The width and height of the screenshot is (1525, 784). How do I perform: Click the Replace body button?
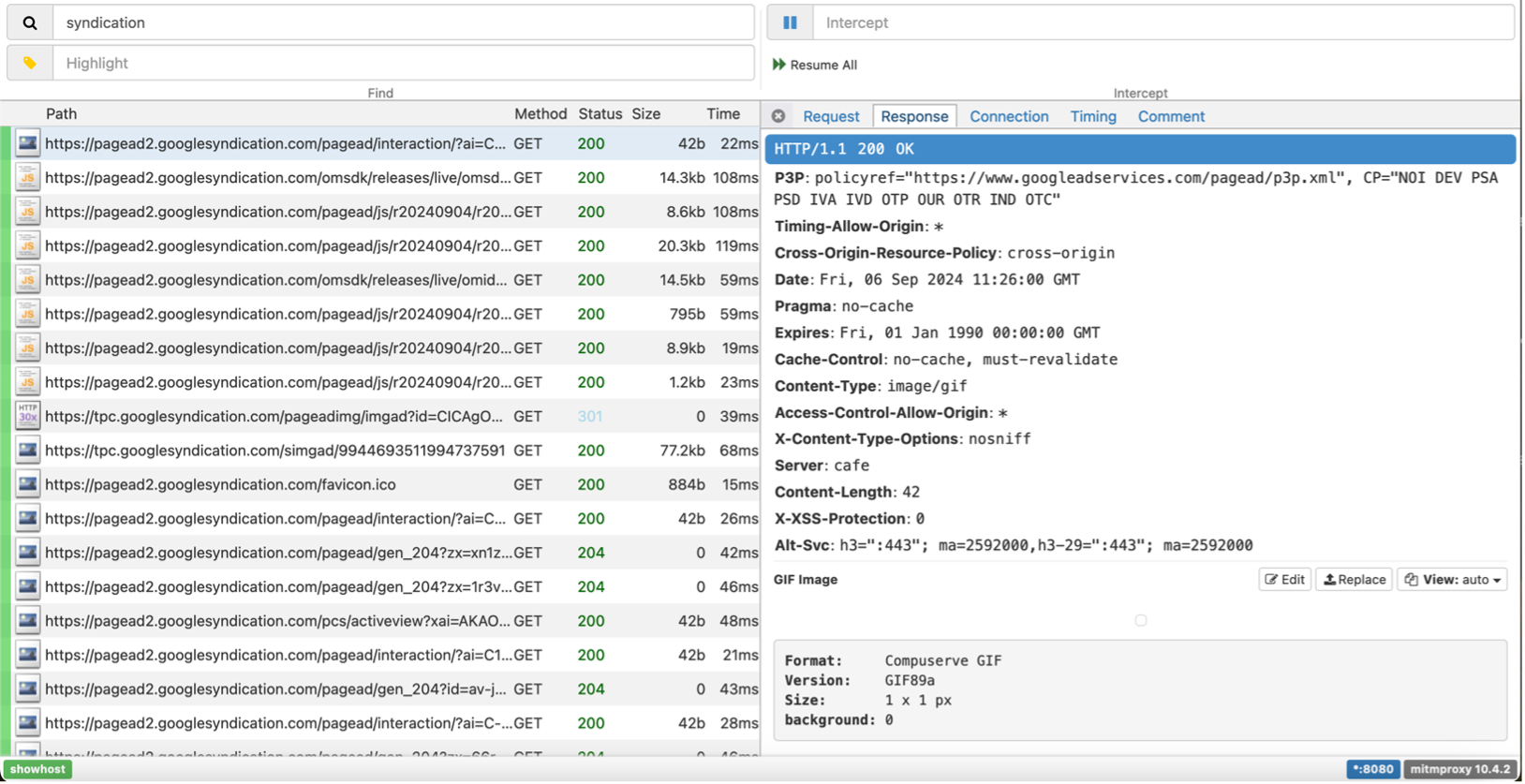pyautogui.click(x=1354, y=580)
